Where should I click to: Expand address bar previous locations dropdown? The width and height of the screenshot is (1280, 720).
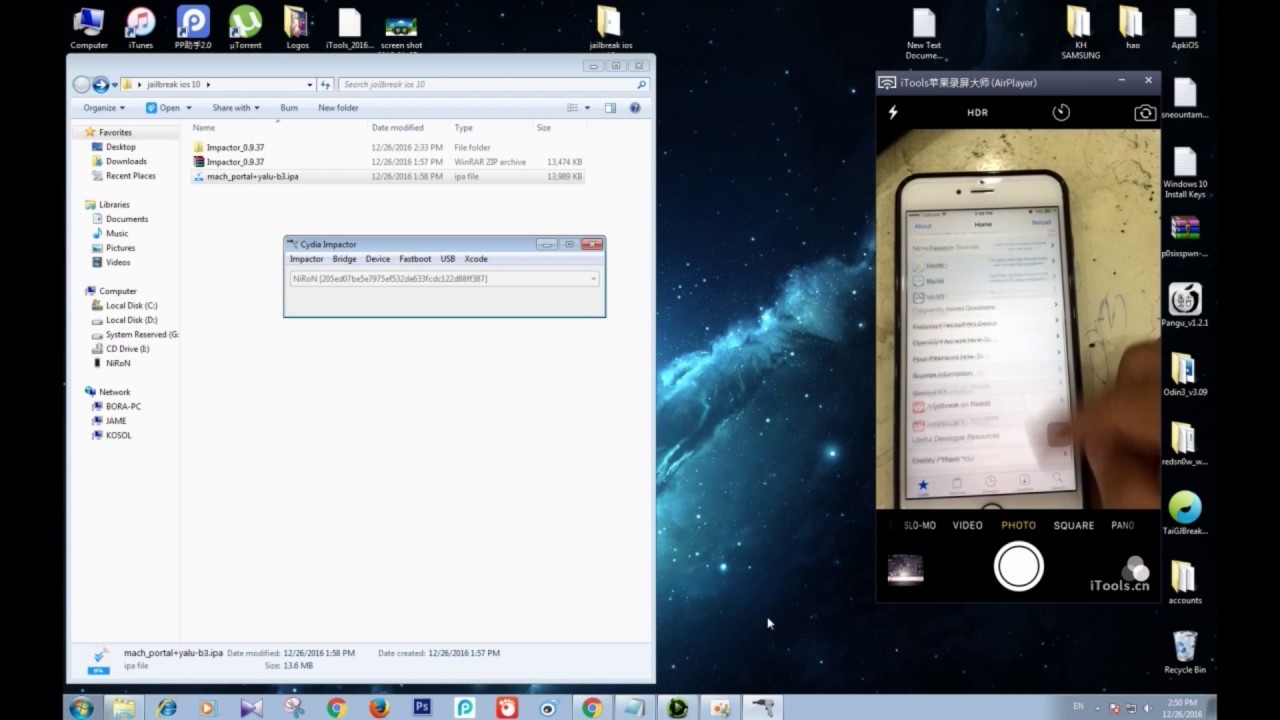click(310, 85)
